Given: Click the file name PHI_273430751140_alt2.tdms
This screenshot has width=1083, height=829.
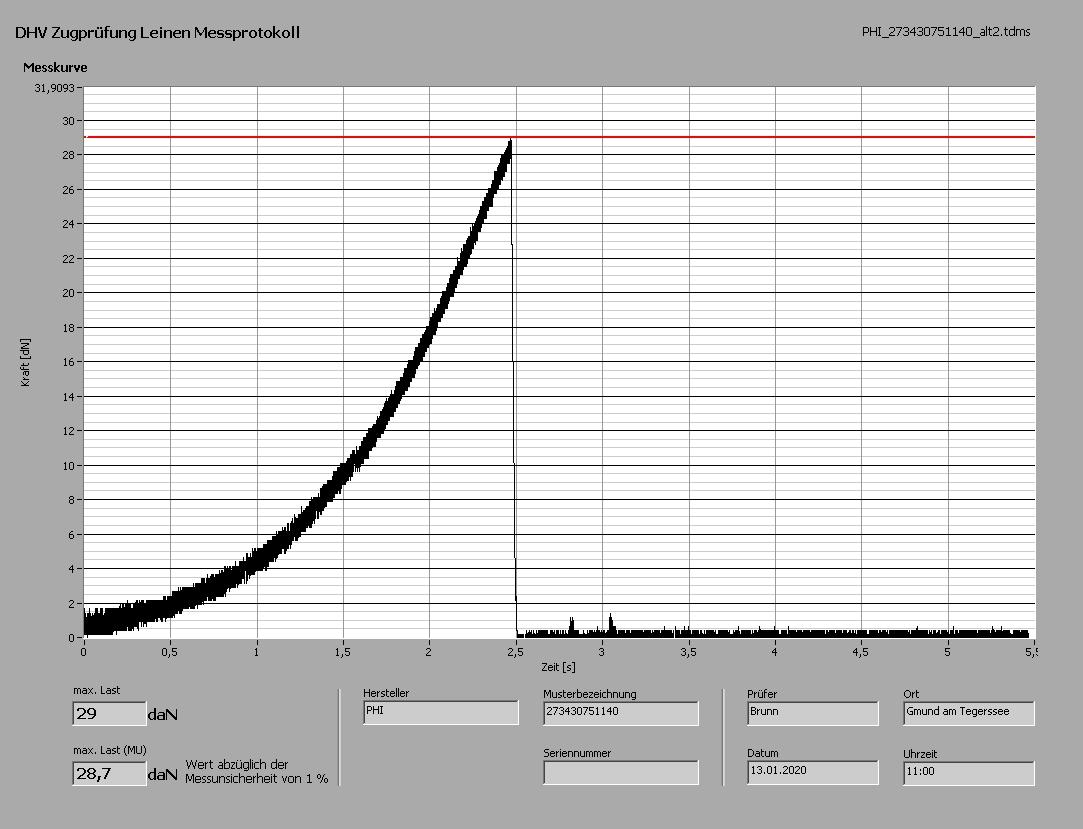Looking at the screenshot, I should pos(946,32).
